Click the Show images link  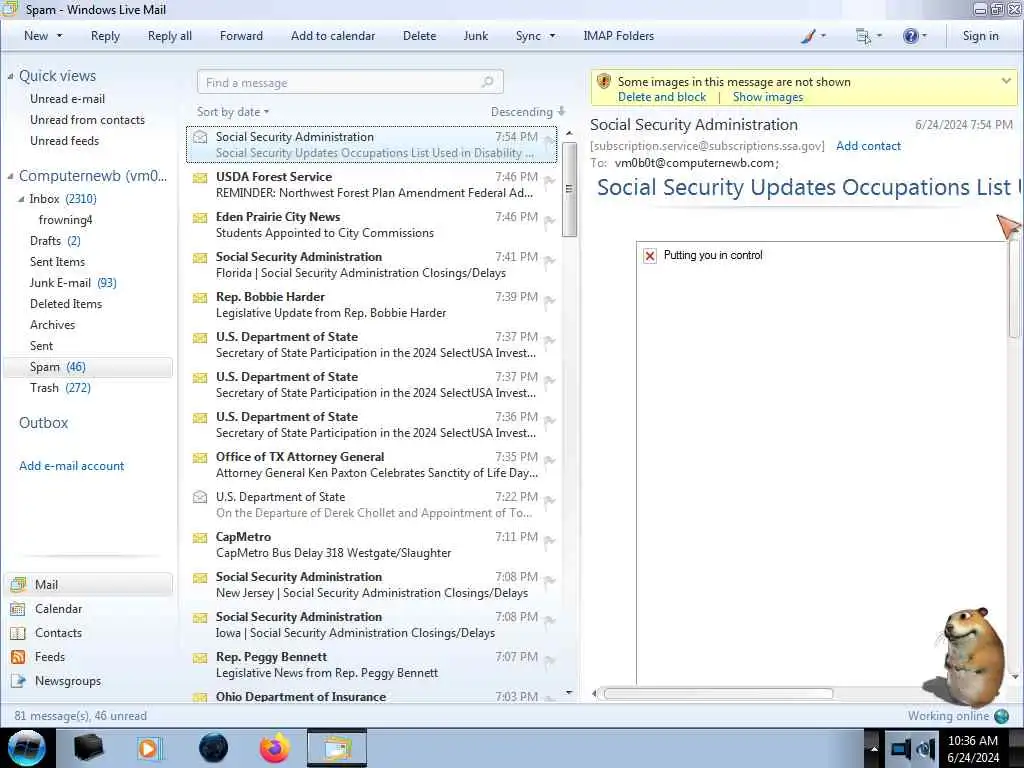tap(767, 97)
